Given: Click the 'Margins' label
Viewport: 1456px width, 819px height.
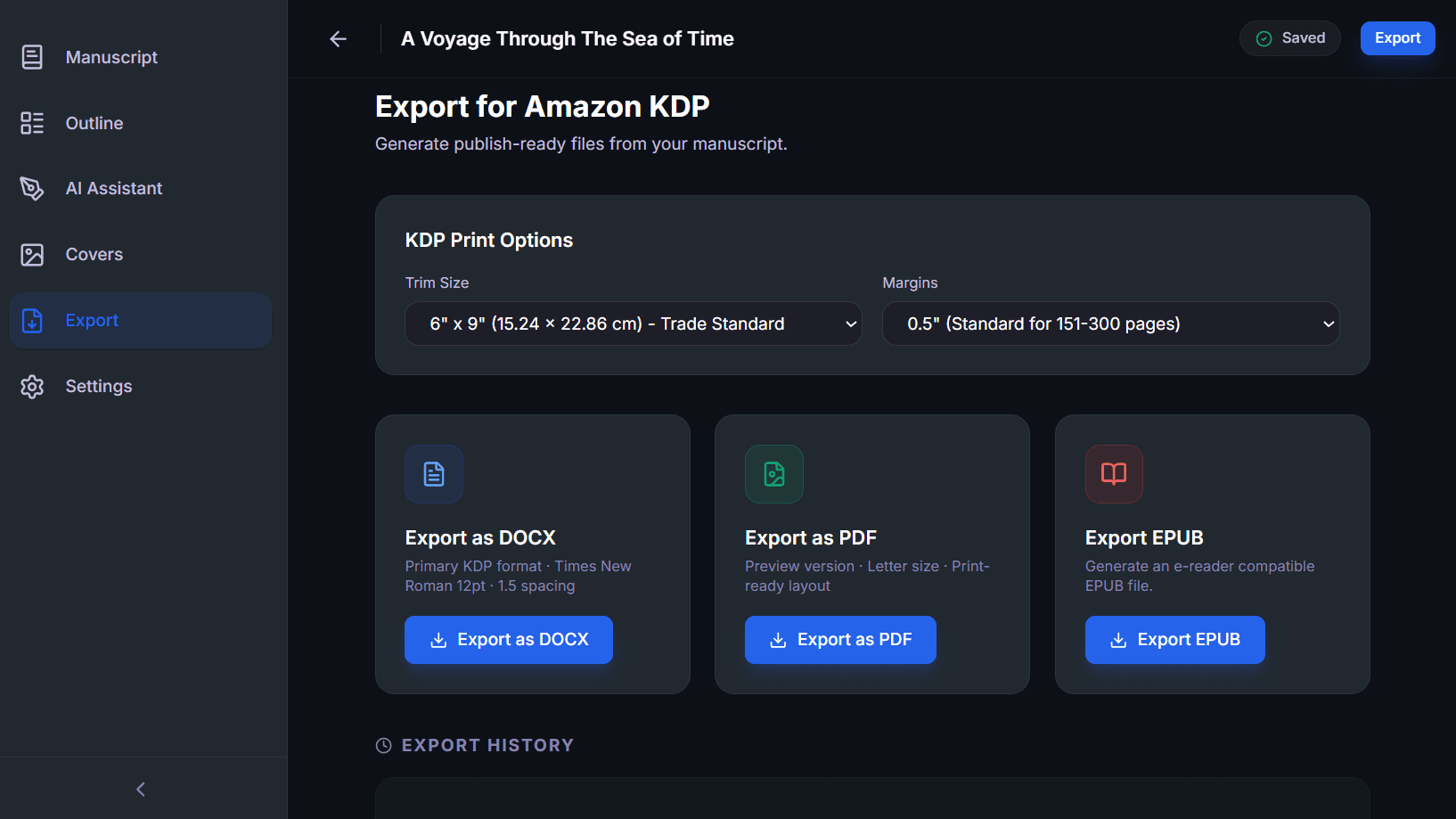Looking at the screenshot, I should (x=910, y=283).
